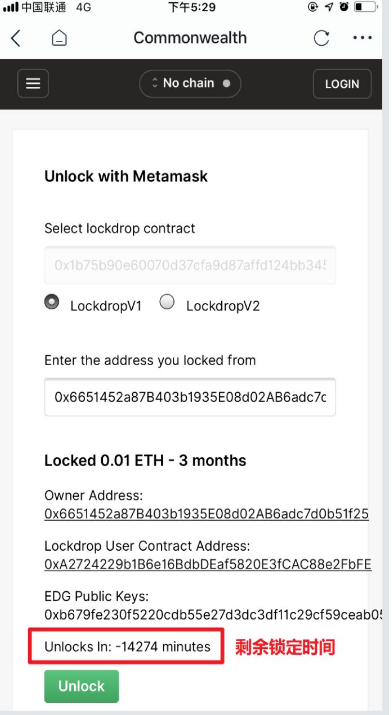392x715 pixels.
Task: Select the LockdropV2 radio button
Action: pos(167,302)
